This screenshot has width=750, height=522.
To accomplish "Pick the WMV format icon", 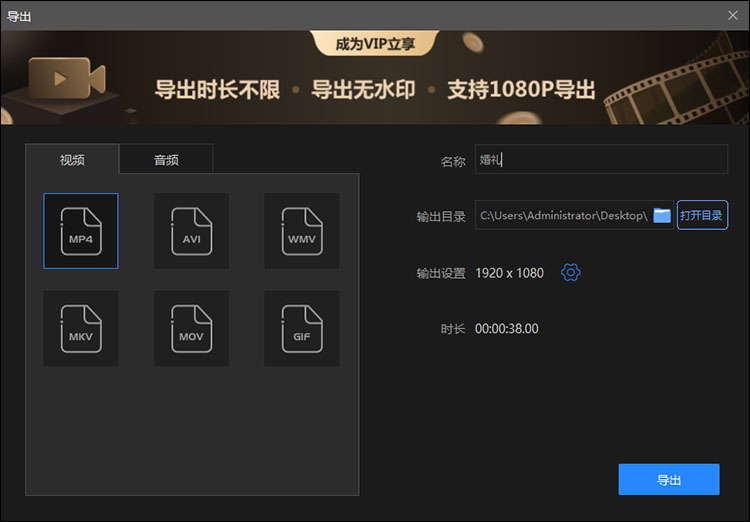I will 302,231.
